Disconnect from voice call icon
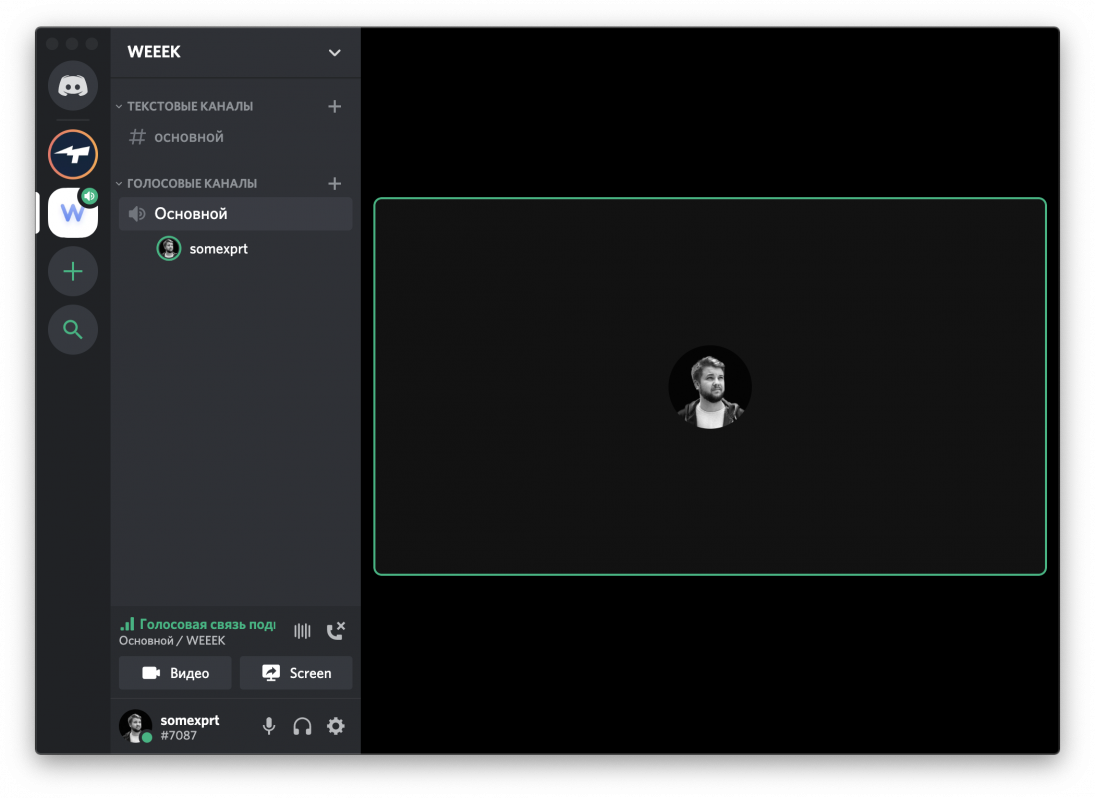The image size is (1095, 798). (336, 631)
